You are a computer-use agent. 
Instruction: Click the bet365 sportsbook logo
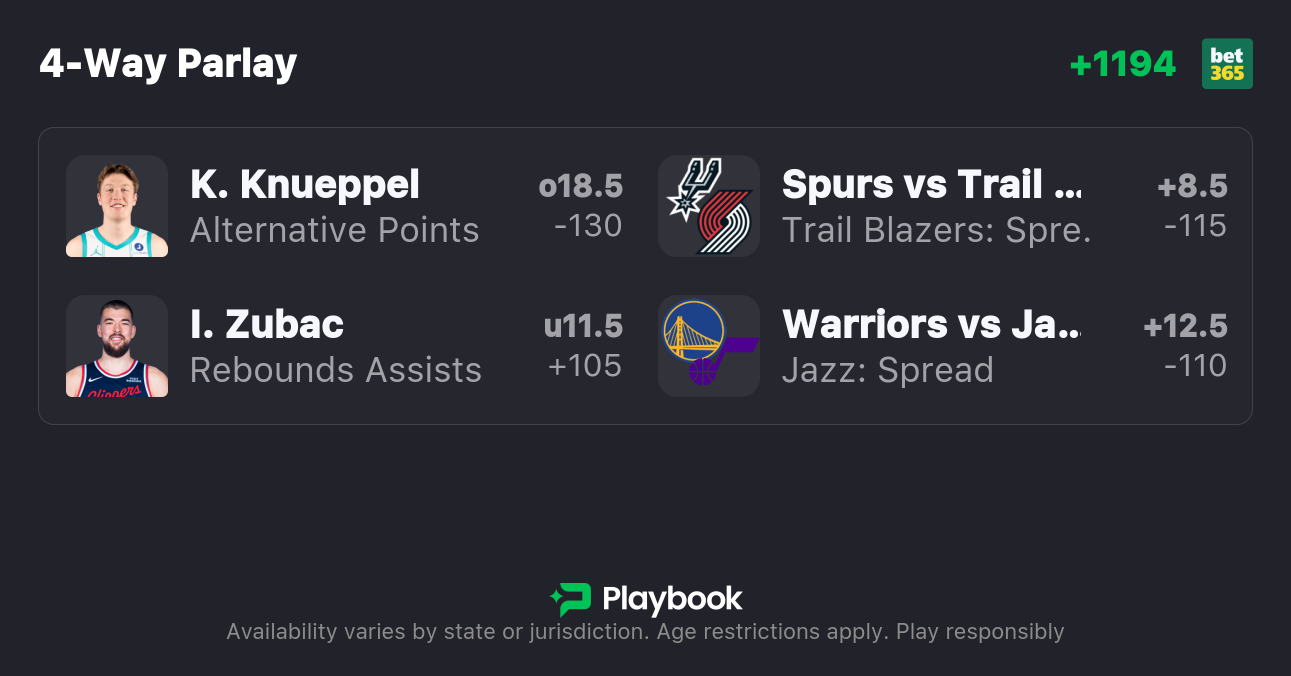(x=1227, y=64)
